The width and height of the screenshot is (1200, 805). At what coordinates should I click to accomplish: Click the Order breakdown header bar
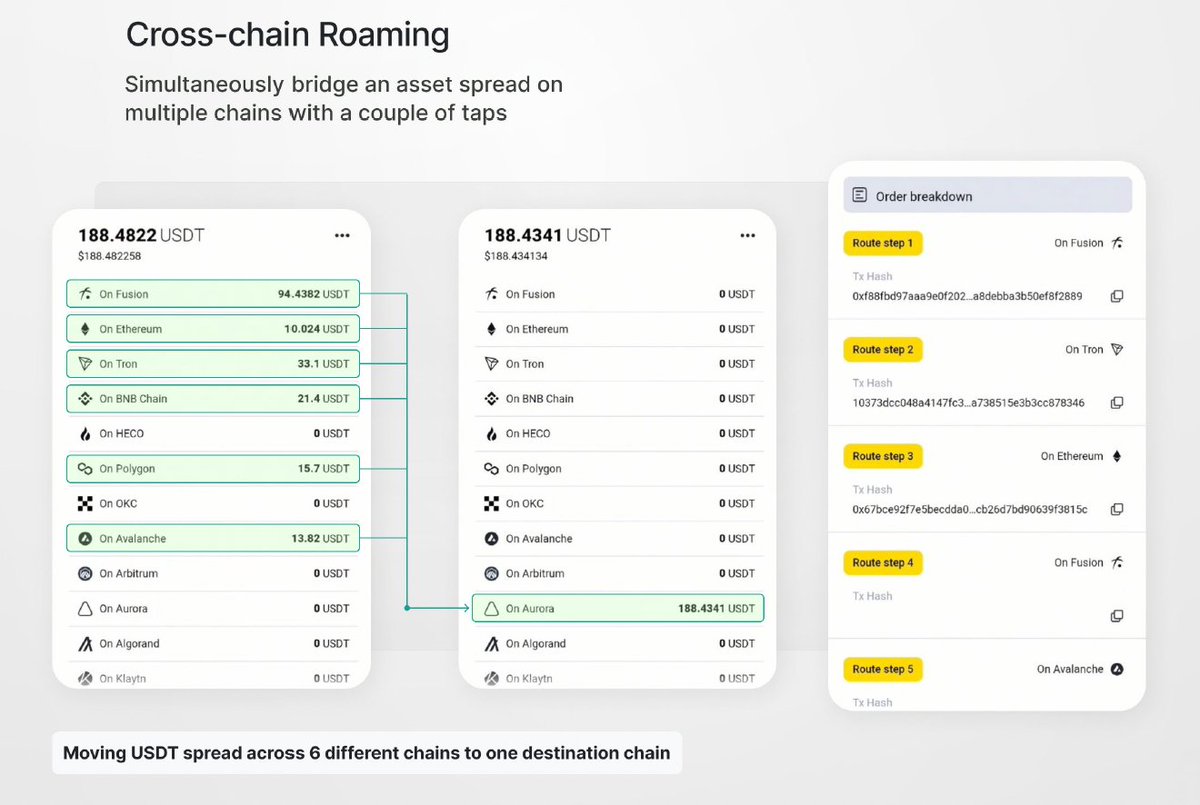pos(988,196)
